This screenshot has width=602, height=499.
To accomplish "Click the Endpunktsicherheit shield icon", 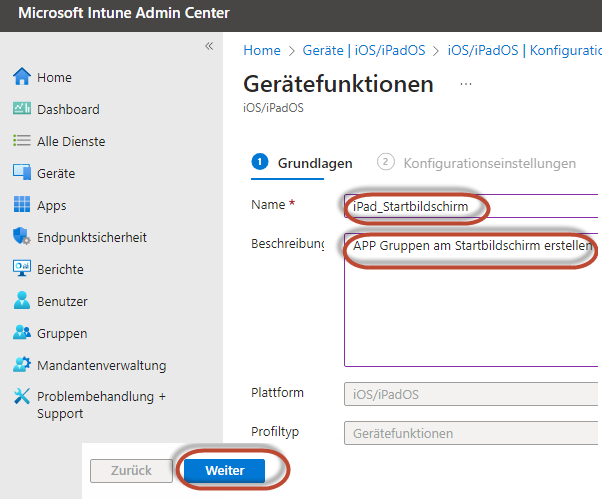I will tap(22, 237).
